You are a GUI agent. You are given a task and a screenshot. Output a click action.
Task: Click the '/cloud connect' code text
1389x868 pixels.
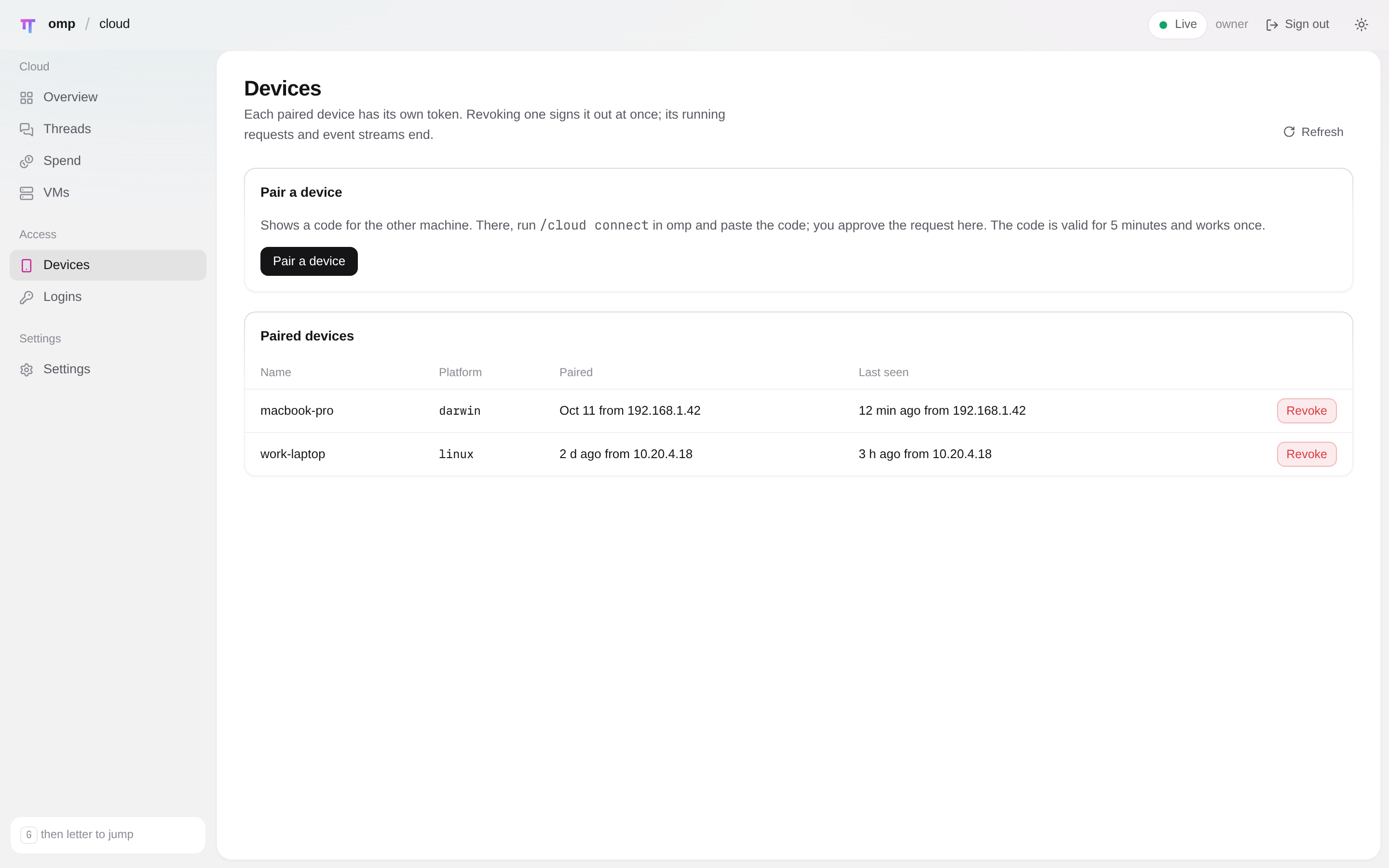pos(594,226)
